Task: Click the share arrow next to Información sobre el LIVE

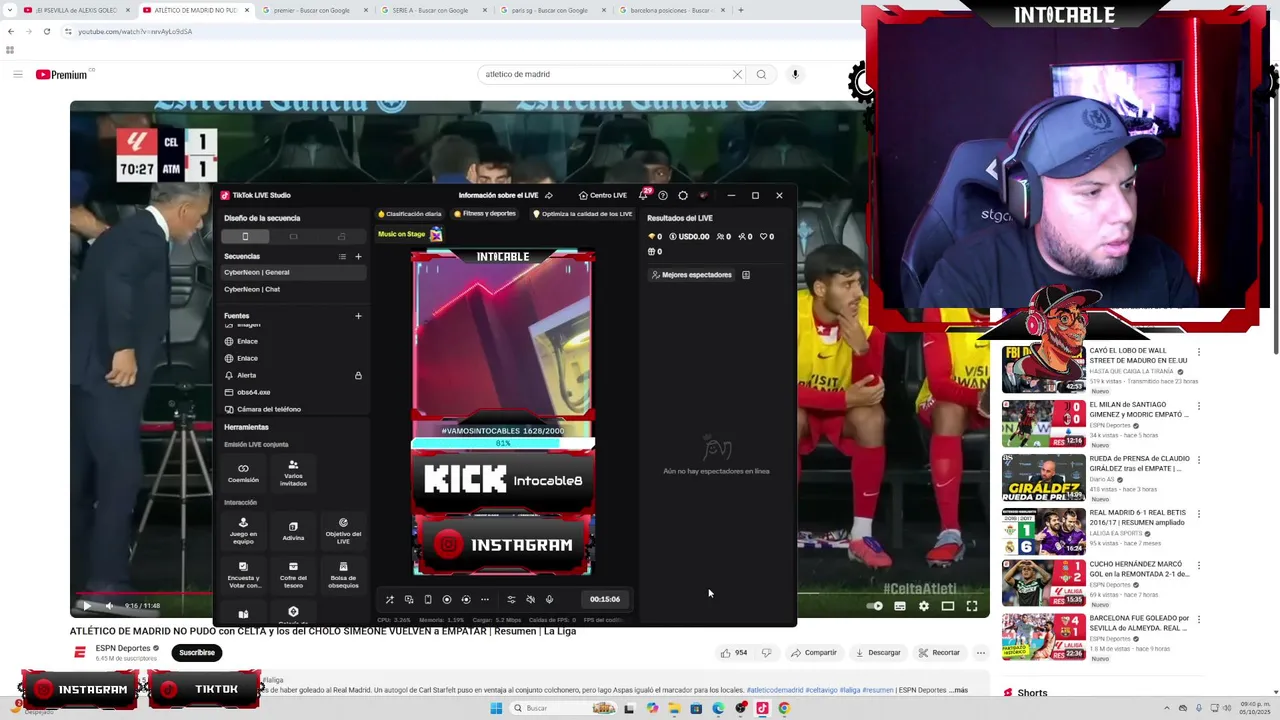Action: (548, 195)
